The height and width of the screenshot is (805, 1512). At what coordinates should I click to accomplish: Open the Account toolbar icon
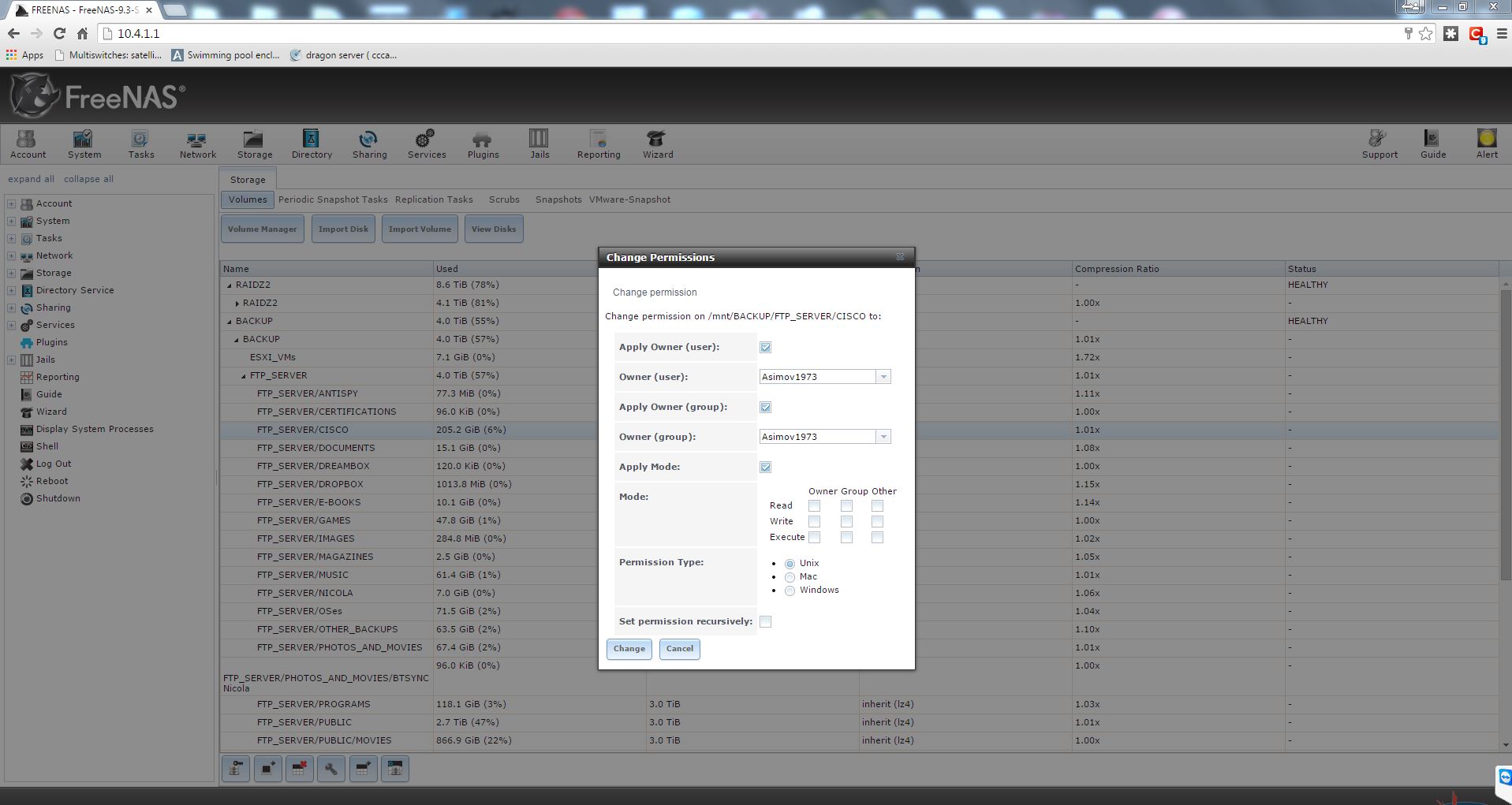(28, 144)
